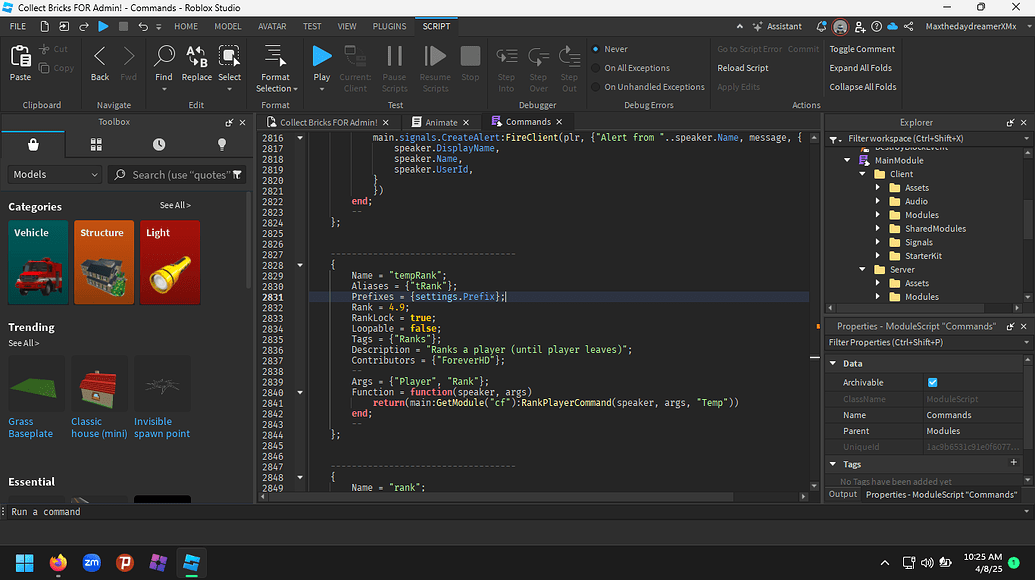Toggle the Archivable checkbox
1035x580 pixels.
coord(932,382)
